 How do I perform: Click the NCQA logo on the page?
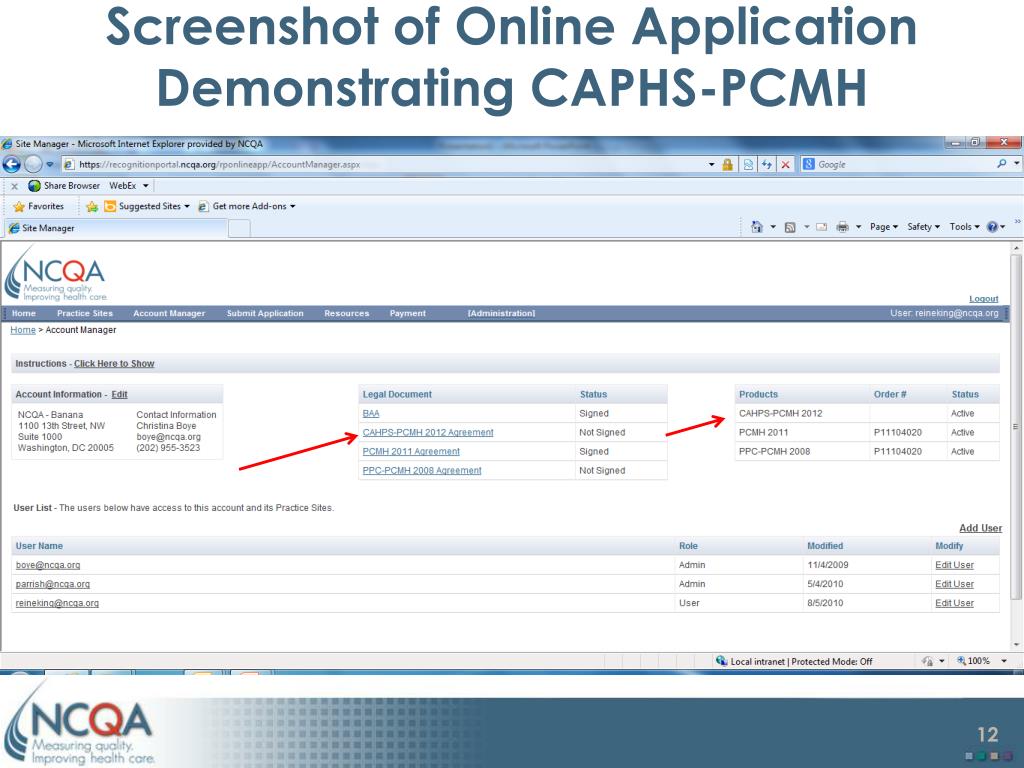pyautogui.click(x=55, y=274)
